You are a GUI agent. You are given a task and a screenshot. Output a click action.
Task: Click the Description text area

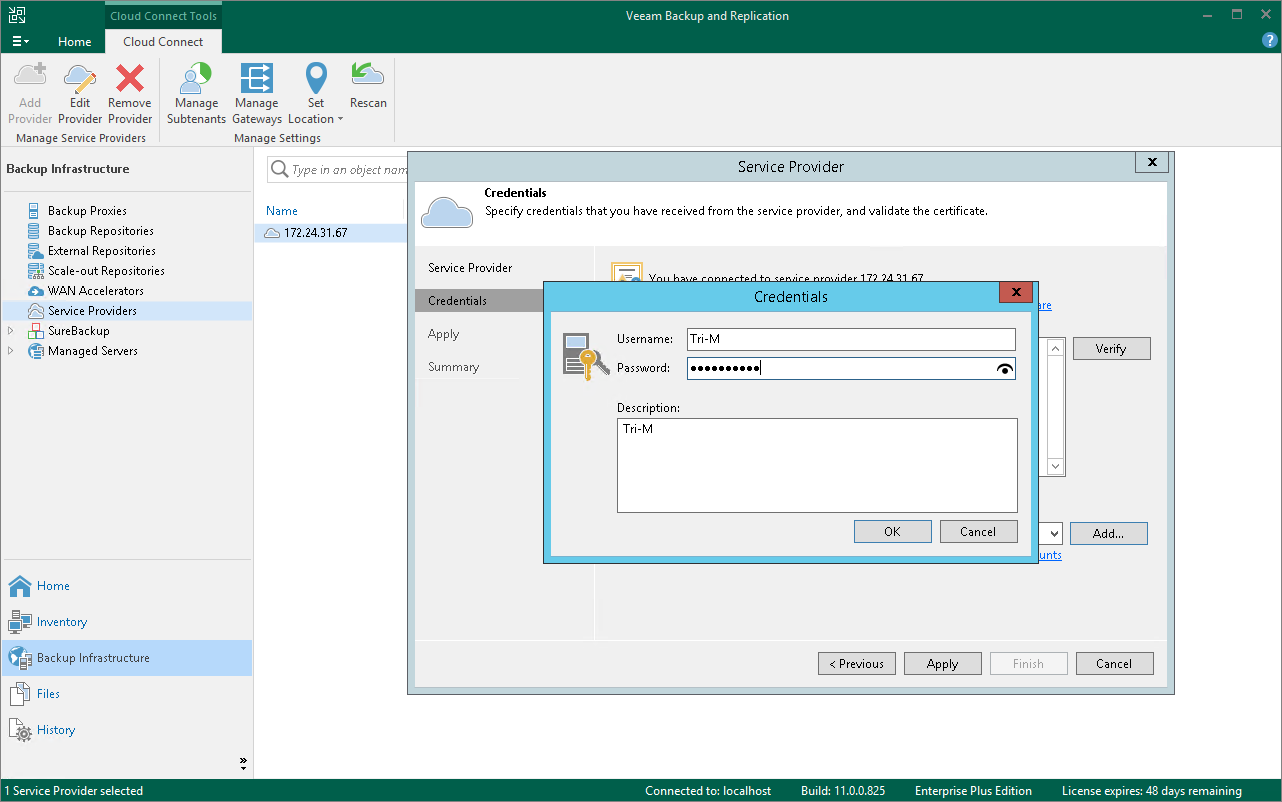click(817, 465)
